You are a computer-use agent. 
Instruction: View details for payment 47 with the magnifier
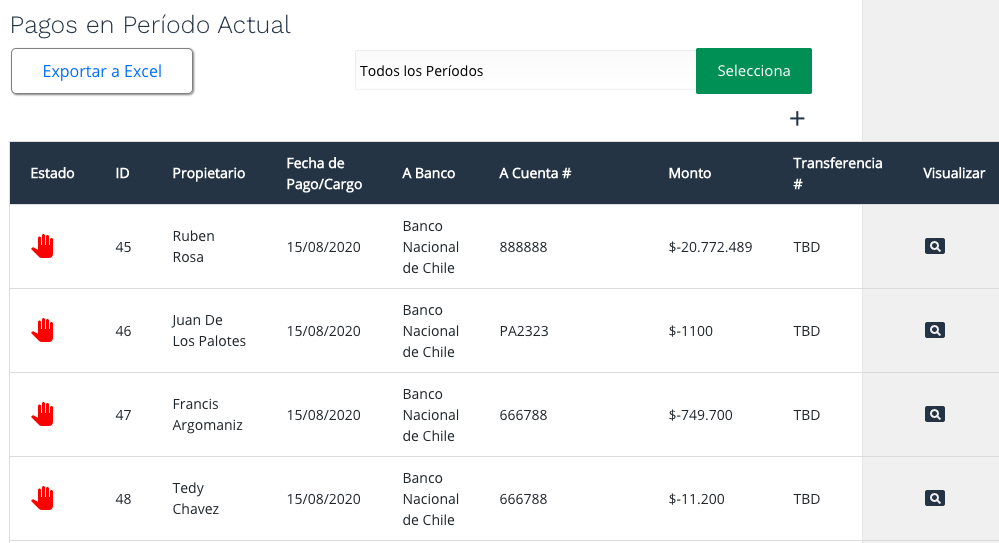coord(935,414)
